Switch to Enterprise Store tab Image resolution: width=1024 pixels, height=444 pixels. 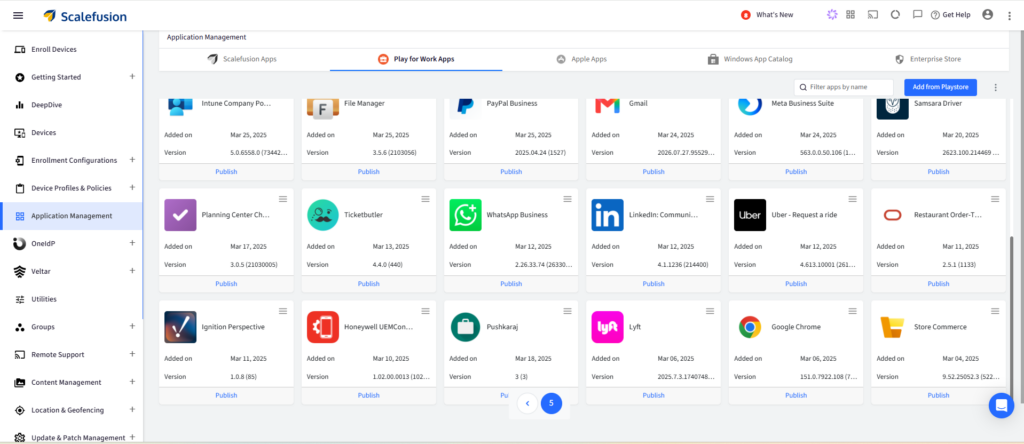[927, 59]
